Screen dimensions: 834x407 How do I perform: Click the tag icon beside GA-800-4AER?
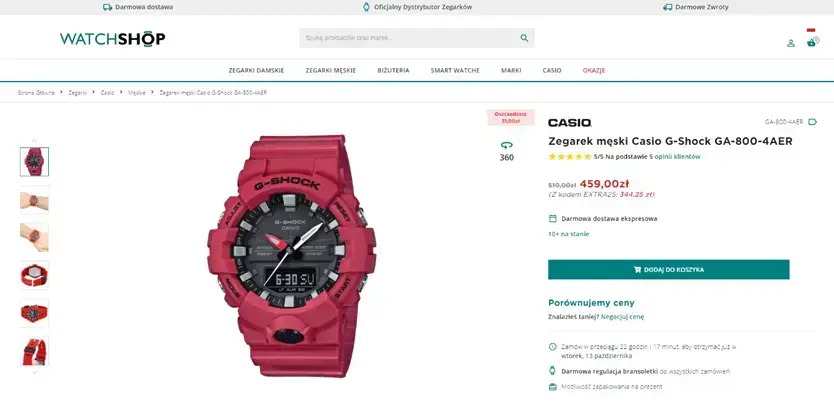(x=812, y=122)
